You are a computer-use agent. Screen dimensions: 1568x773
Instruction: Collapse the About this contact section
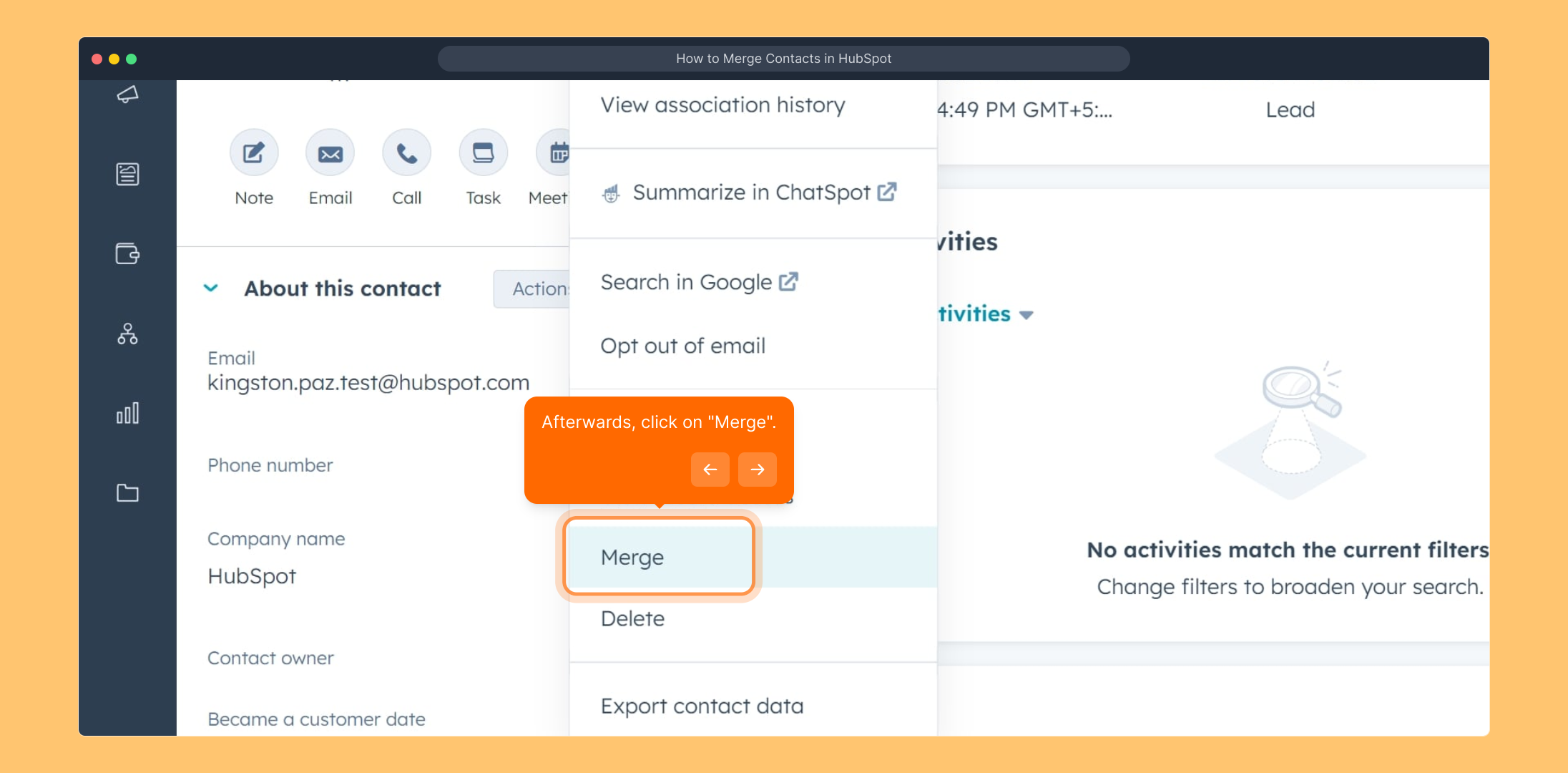pyautogui.click(x=211, y=288)
